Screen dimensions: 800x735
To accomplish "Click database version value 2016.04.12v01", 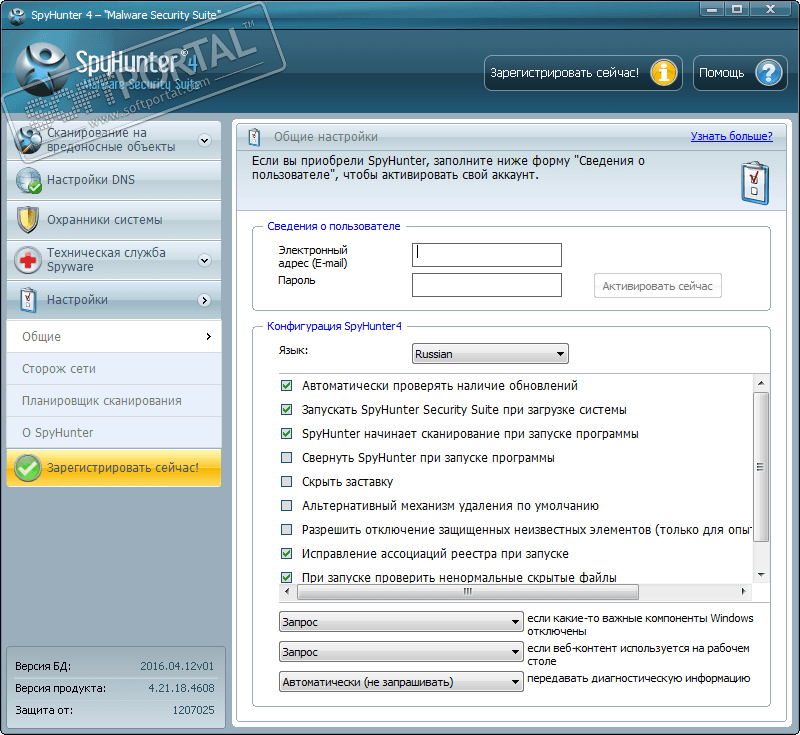I will click(x=178, y=666).
